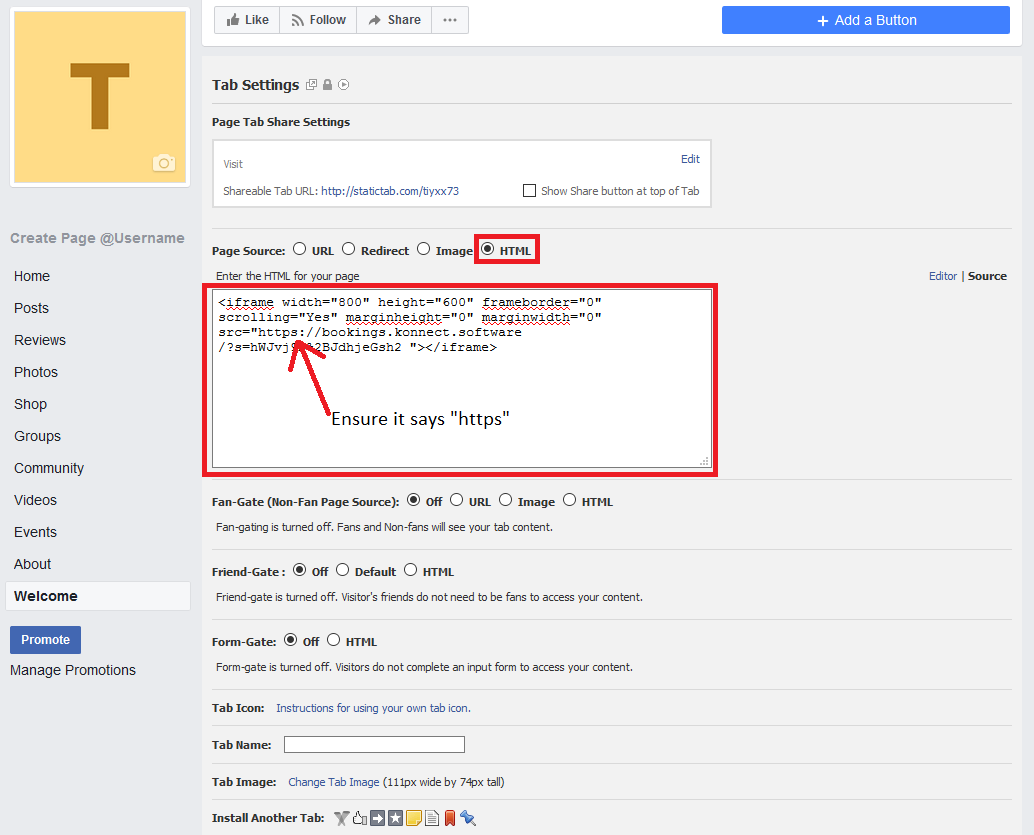1034x835 pixels.
Task: Click the pop-out icon next to Tab Settings
Action: click(311, 84)
